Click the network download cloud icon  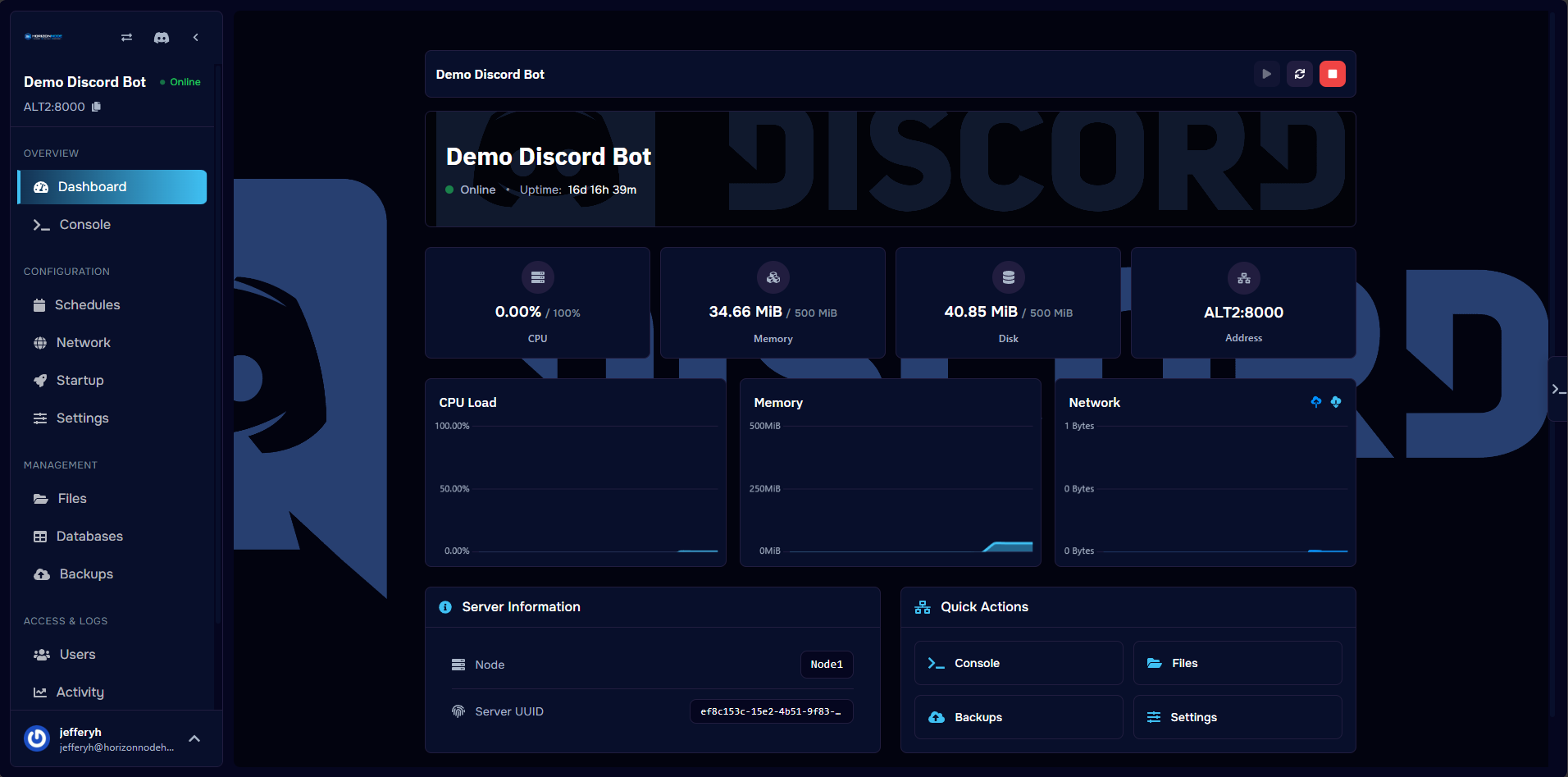click(x=1336, y=402)
